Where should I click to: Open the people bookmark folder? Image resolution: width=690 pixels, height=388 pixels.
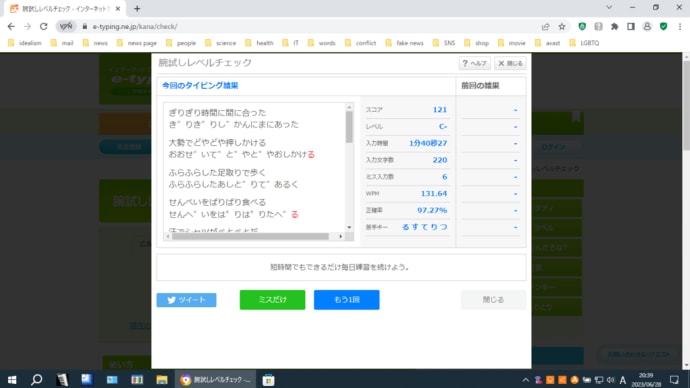tap(181, 43)
